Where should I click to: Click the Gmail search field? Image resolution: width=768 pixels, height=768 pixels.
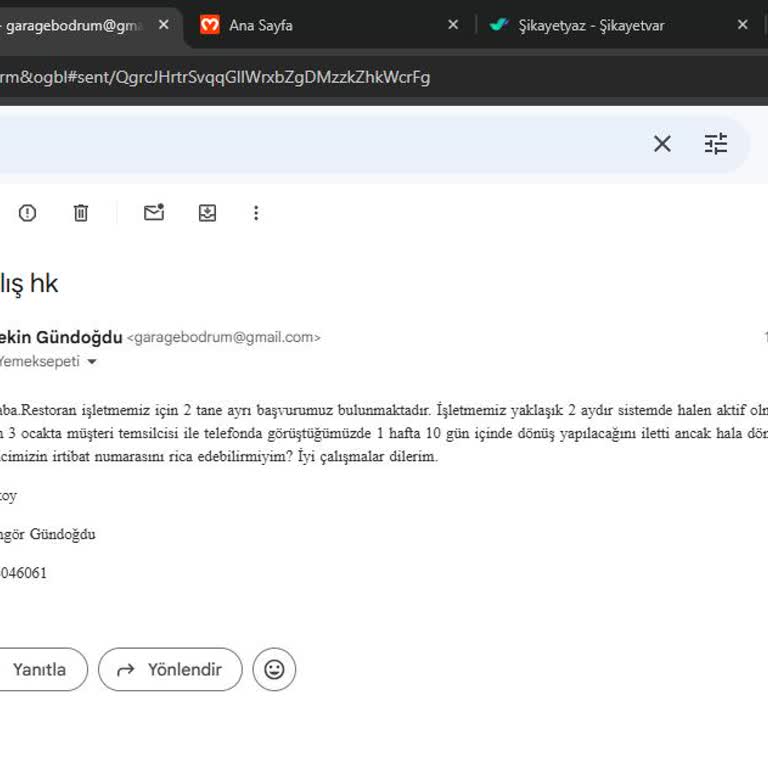(318, 144)
